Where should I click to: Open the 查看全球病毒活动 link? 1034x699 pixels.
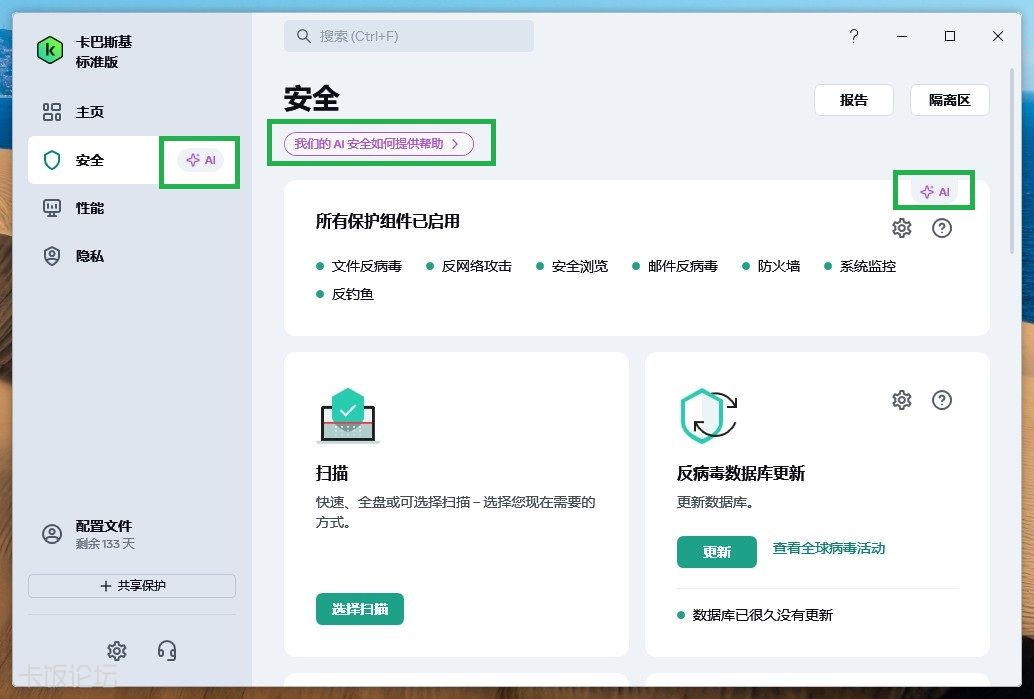tap(829, 549)
